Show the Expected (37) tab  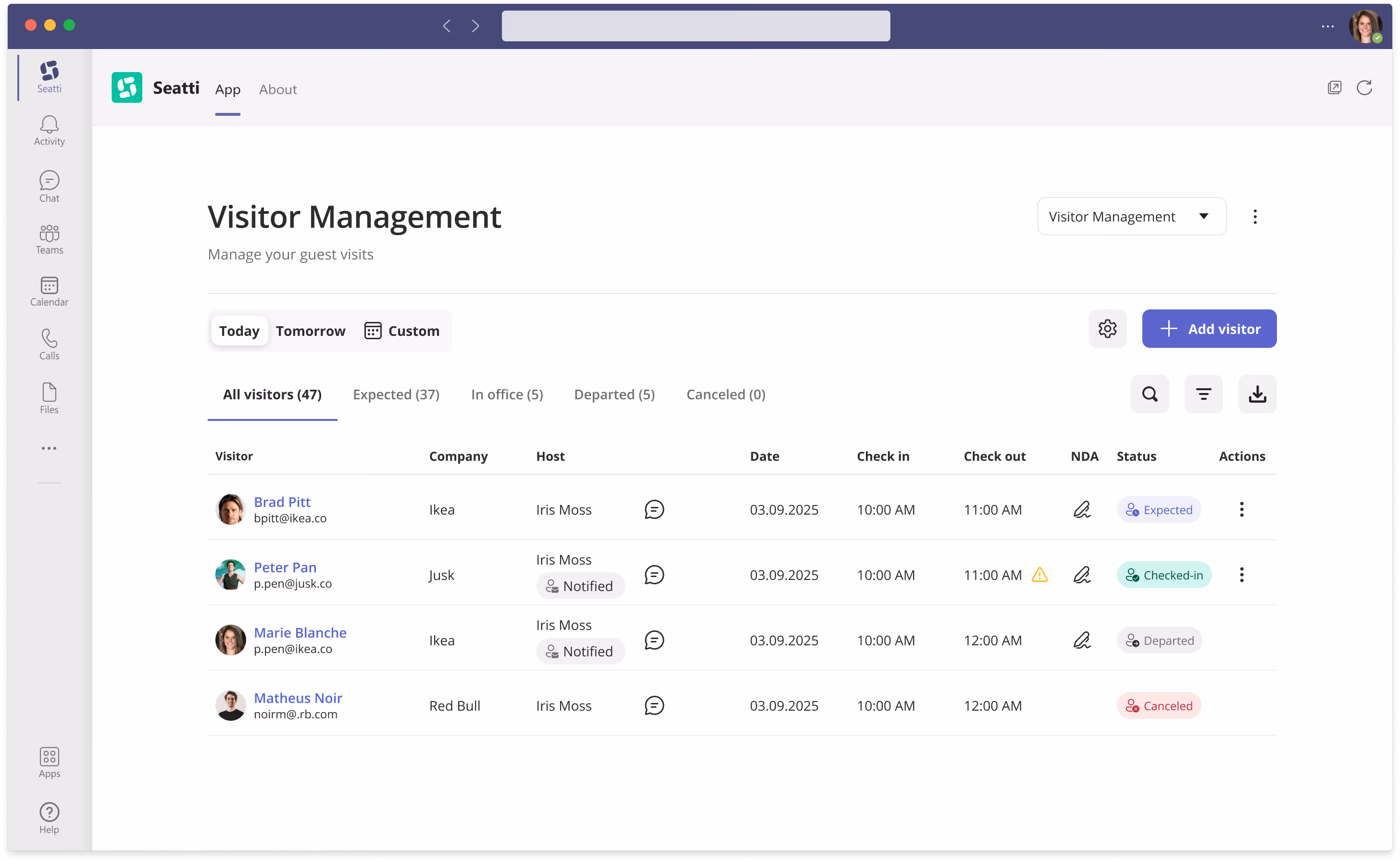pyautogui.click(x=396, y=394)
